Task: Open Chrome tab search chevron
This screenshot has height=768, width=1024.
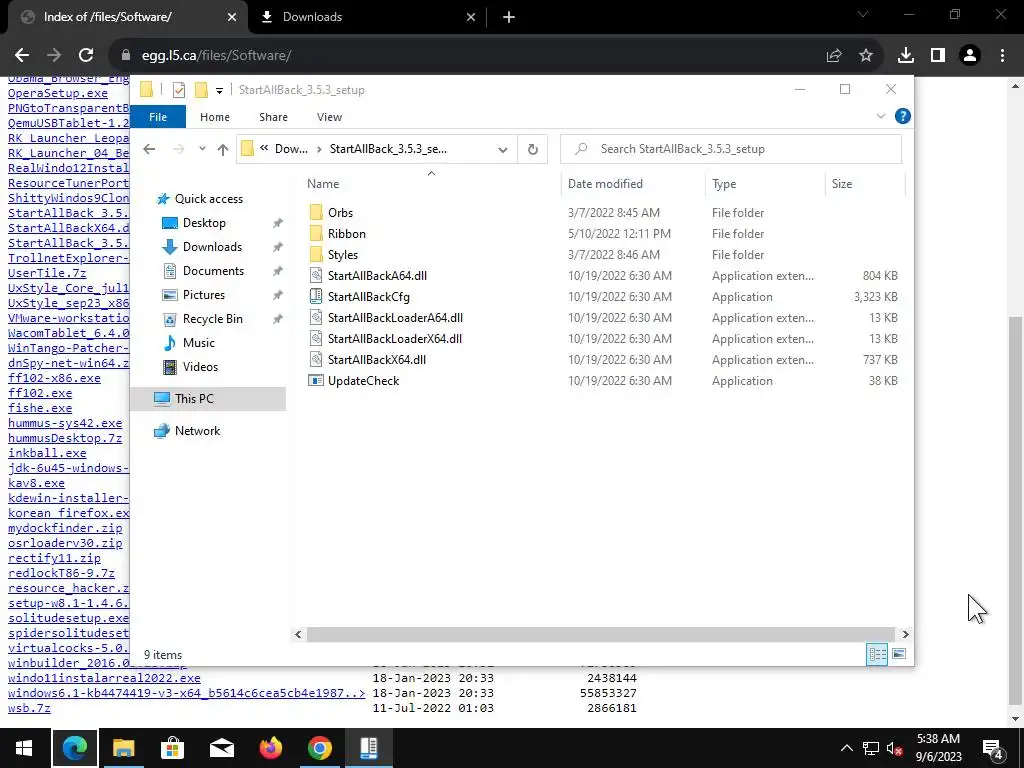Action: 863,14
